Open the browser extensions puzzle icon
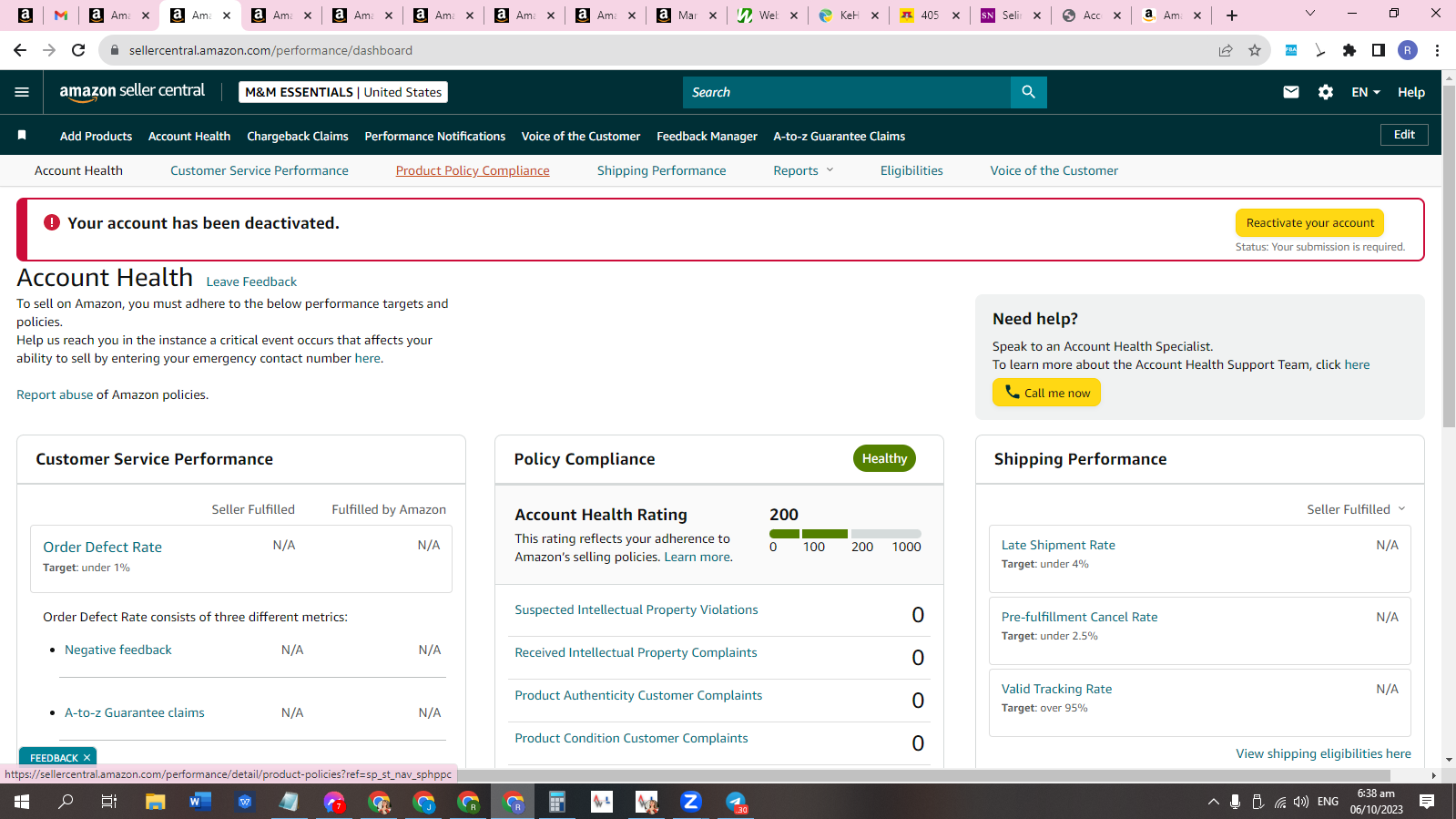Screen dimensions: 1456x819 click(x=1349, y=50)
